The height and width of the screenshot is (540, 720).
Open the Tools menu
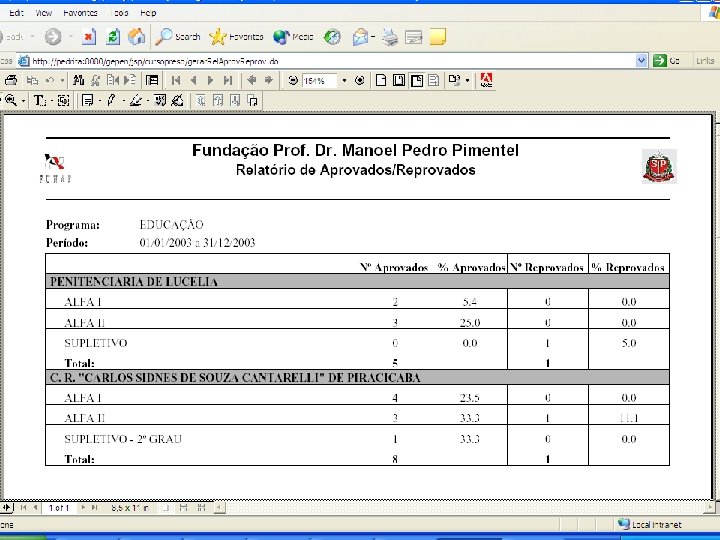[119, 13]
